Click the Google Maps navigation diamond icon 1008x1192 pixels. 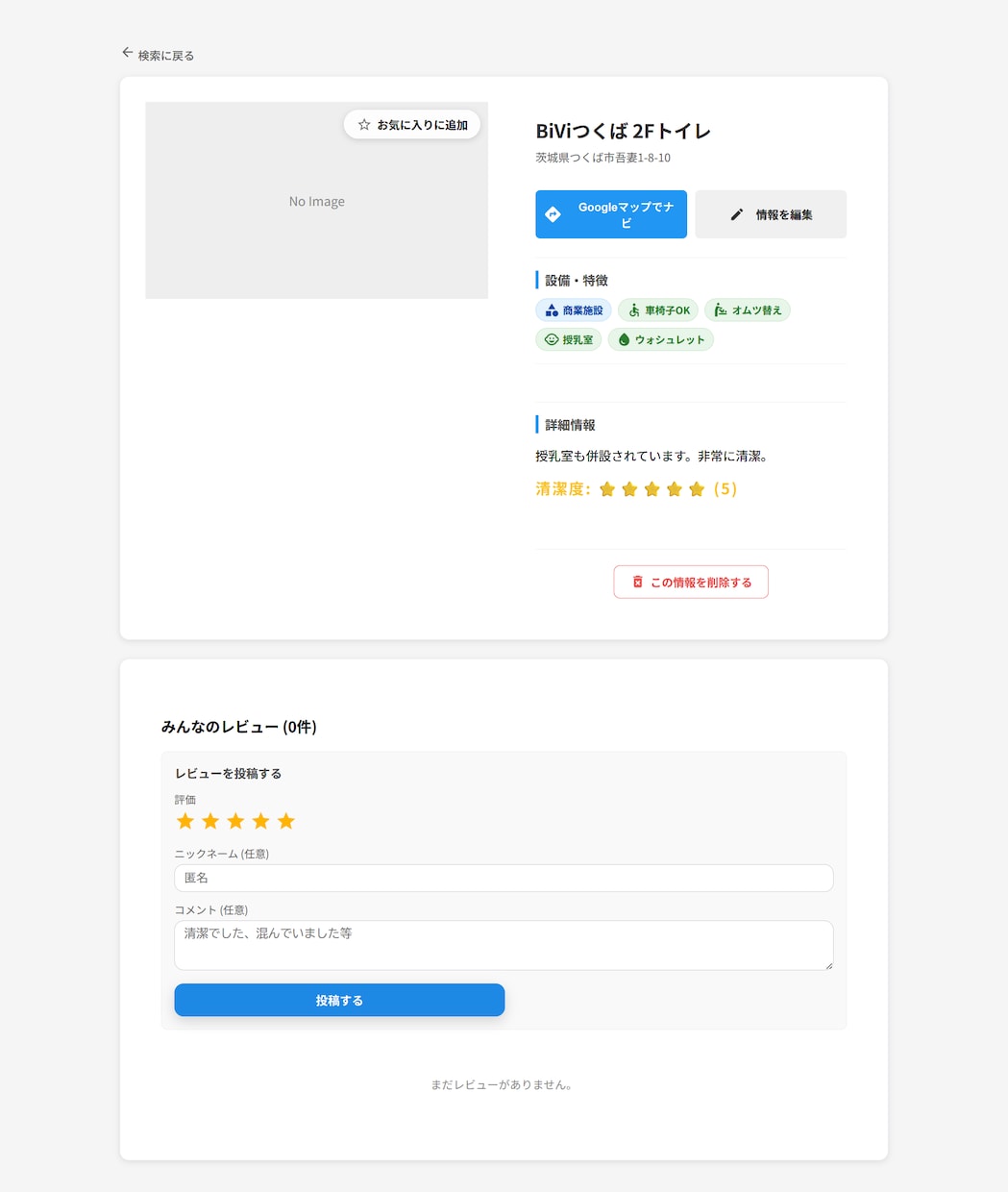(x=553, y=214)
